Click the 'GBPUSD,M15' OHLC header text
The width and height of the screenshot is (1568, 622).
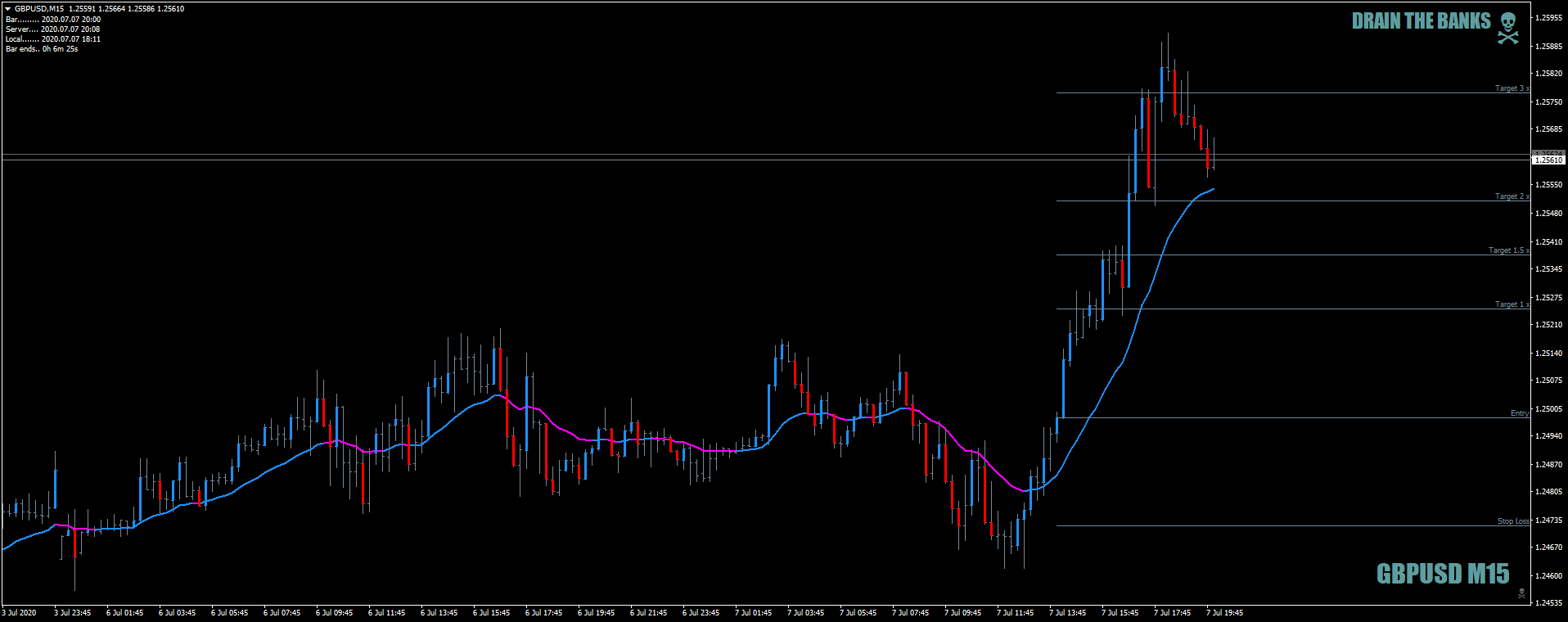tap(99, 9)
